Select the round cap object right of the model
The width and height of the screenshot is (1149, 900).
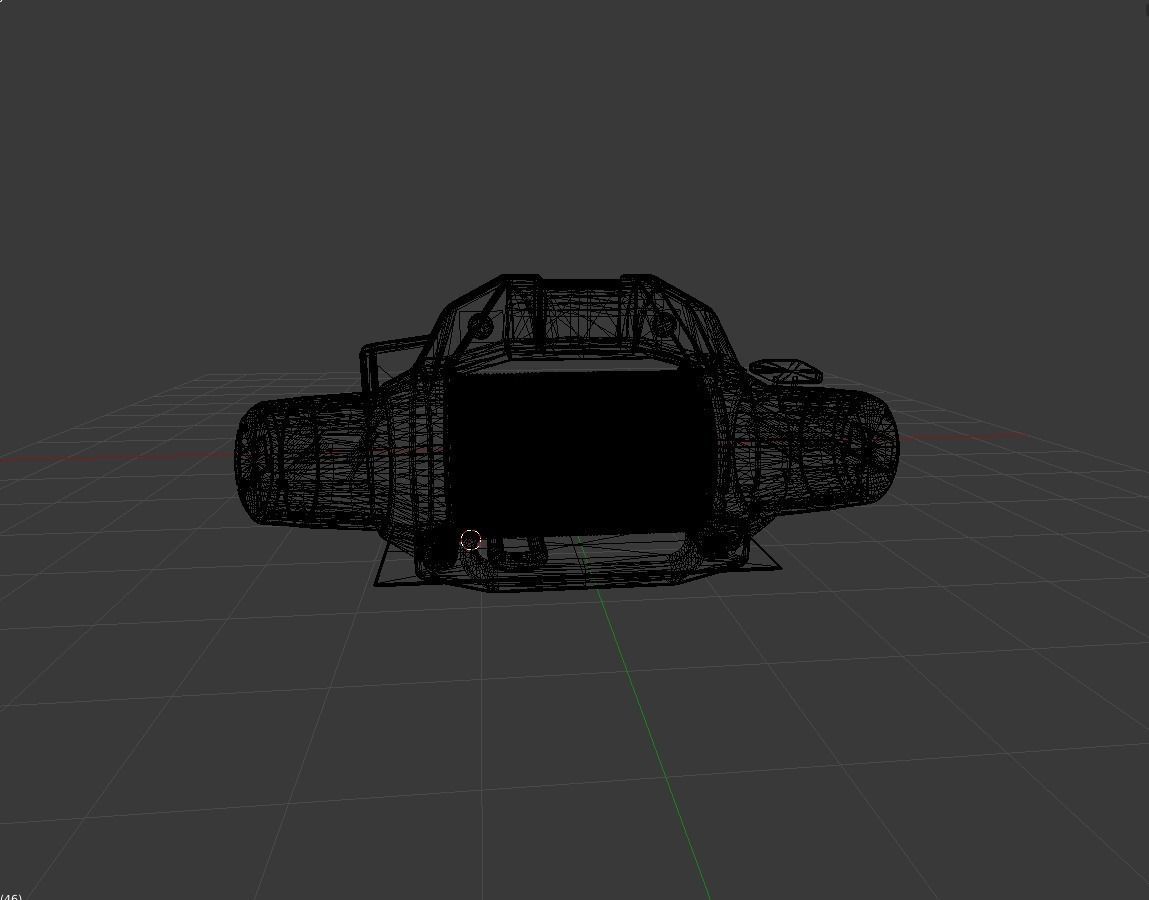[x=786, y=372]
